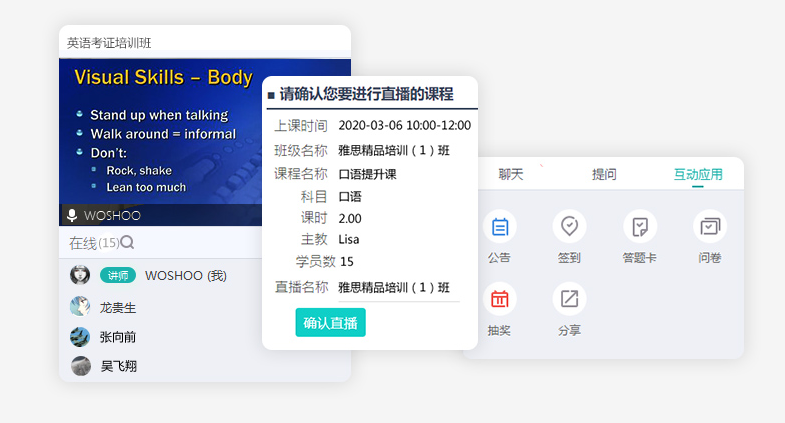This screenshot has height=423, width=785.
Task: Open the 答题卡 answer card icon
Action: [640, 227]
